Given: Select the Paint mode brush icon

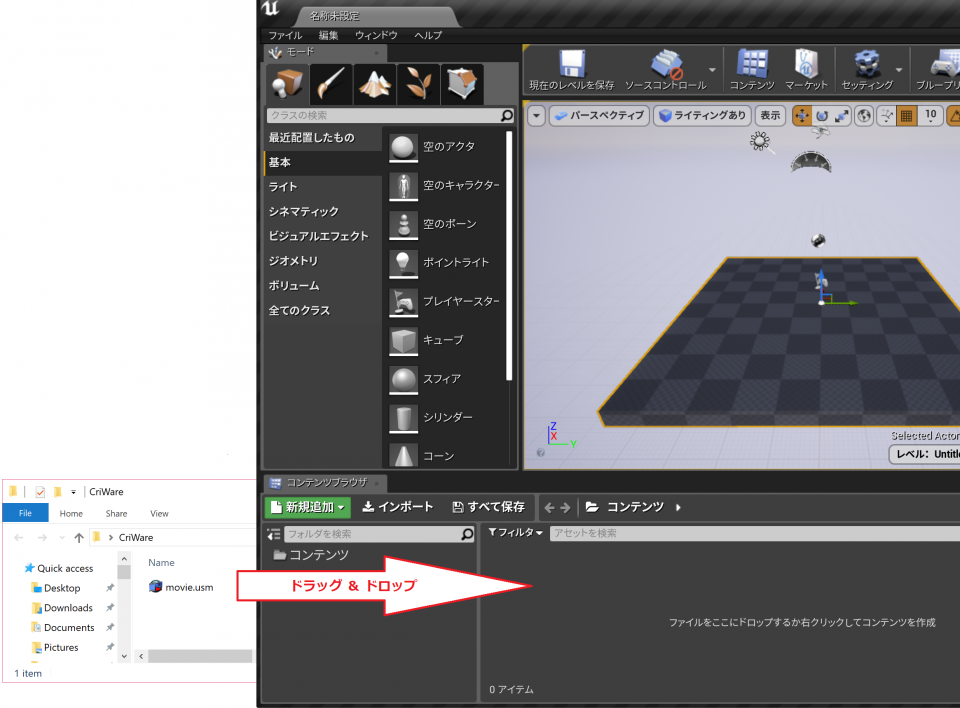Looking at the screenshot, I should [x=331, y=83].
